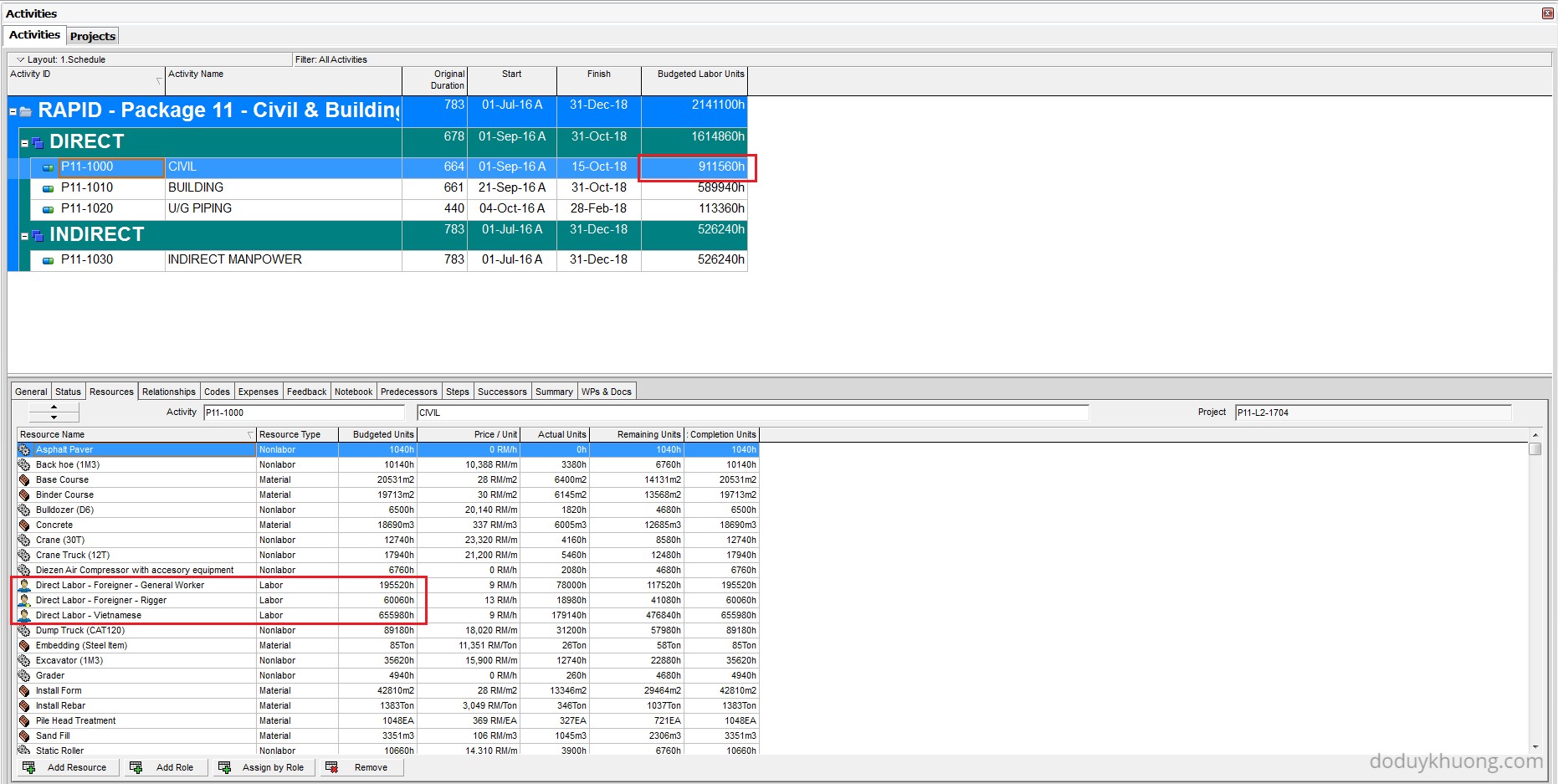The image size is (1558, 784).
Task: Open the Predecessors detail tab
Action: pos(408,392)
